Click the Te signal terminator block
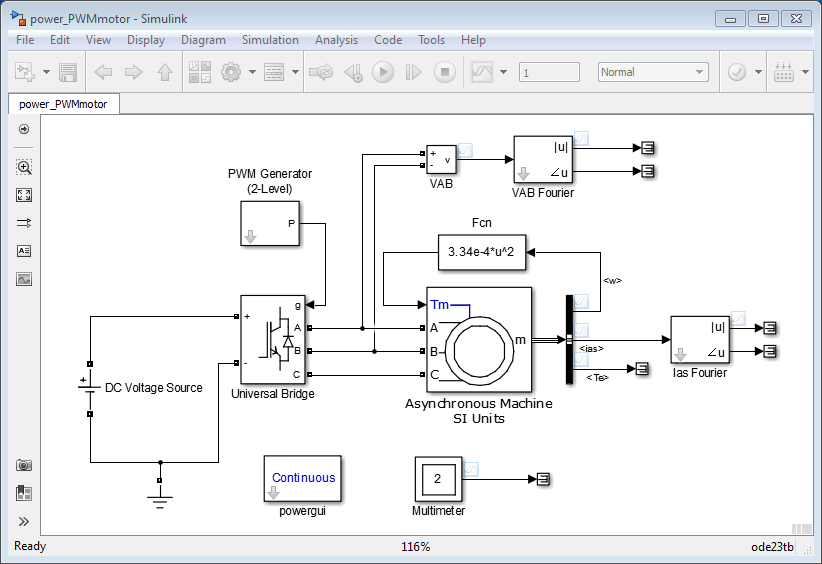822x564 pixels. [643, 368]
